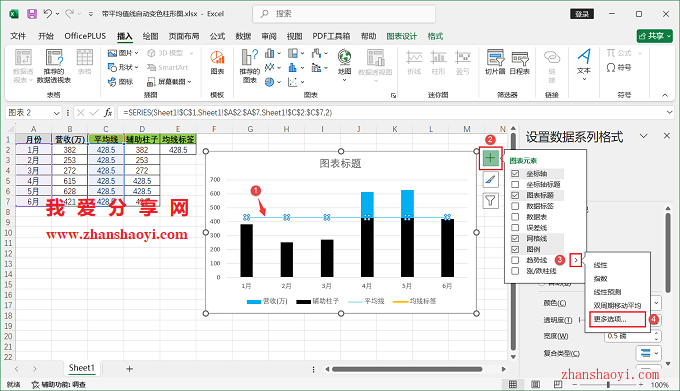The height and width of the screenshot is (391, 680).
Task: Click the insert function fx icon
Action: pos(108,113)
